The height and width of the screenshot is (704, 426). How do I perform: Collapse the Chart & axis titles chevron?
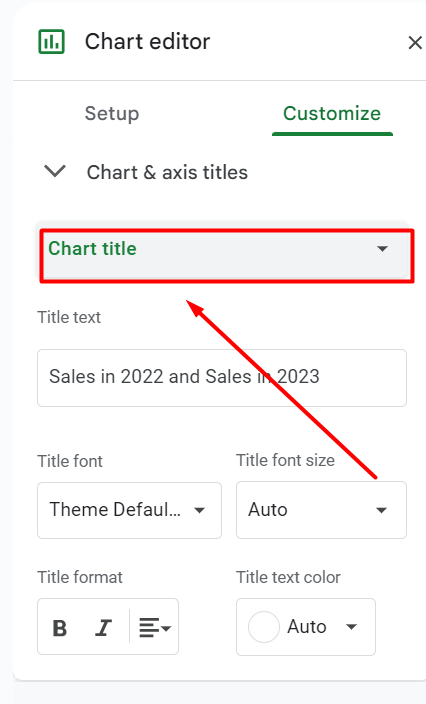[55, 172]
